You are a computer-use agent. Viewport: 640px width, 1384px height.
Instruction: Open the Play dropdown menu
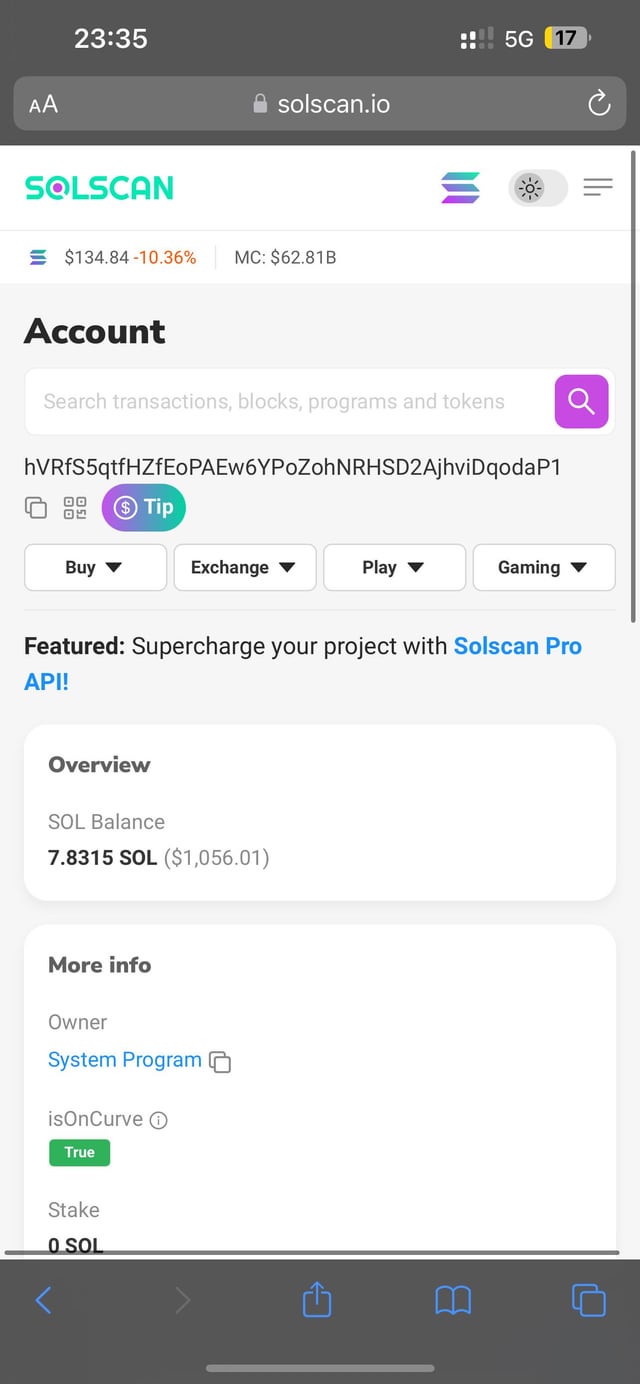pyautogui.click(x=394, y=567)
